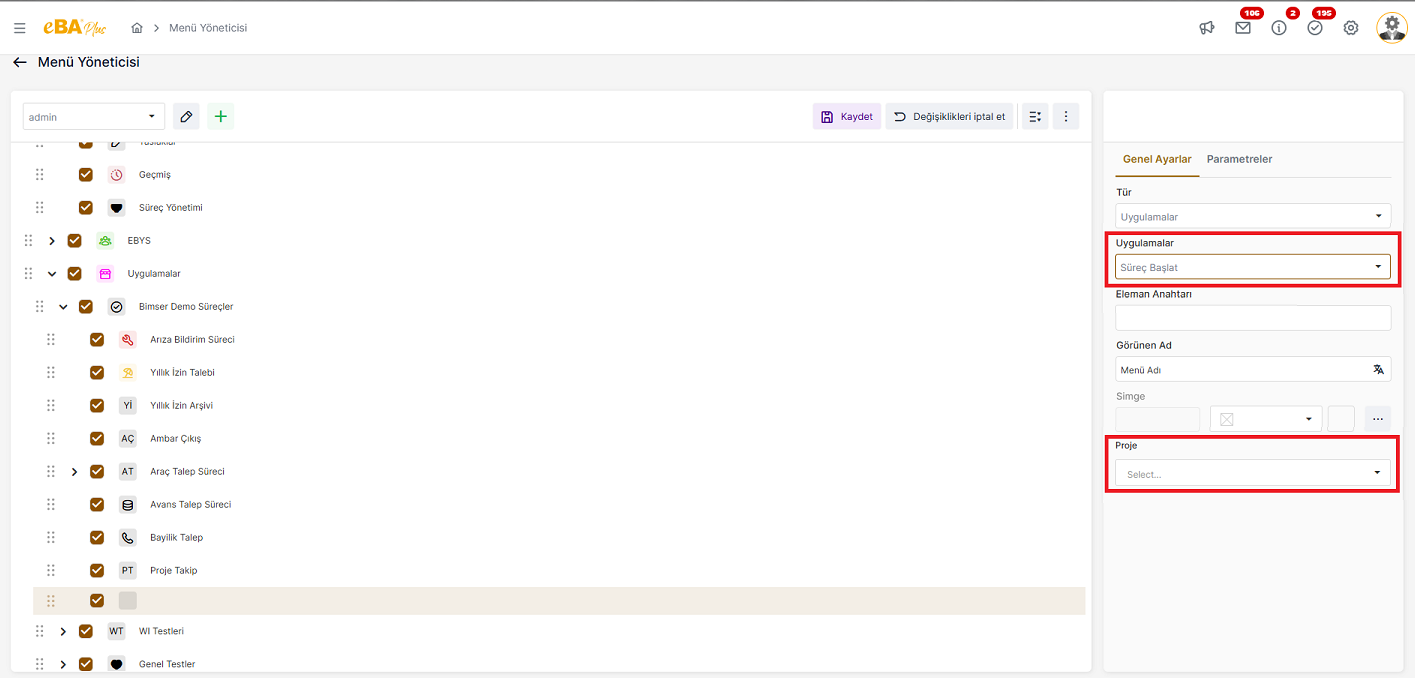The image size is (1415, 678).
Task: Open mail messages with 106 badge
Action: (1243, 28)
